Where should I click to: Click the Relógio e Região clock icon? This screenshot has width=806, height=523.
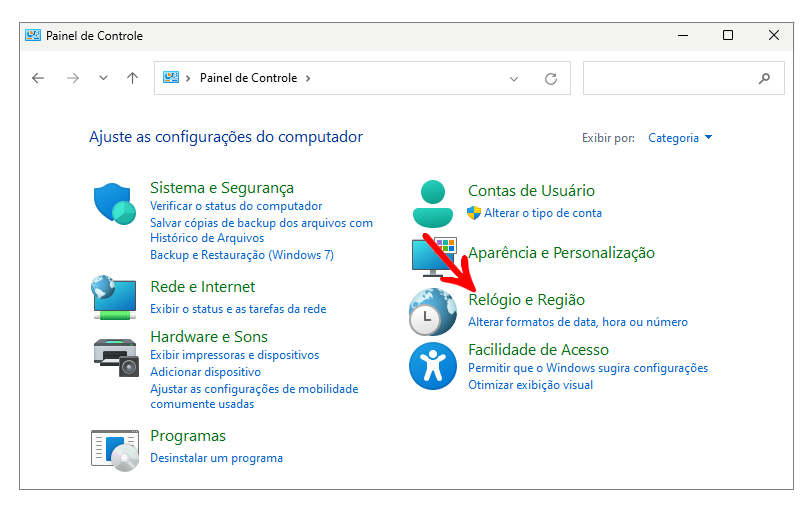point(433,312)
